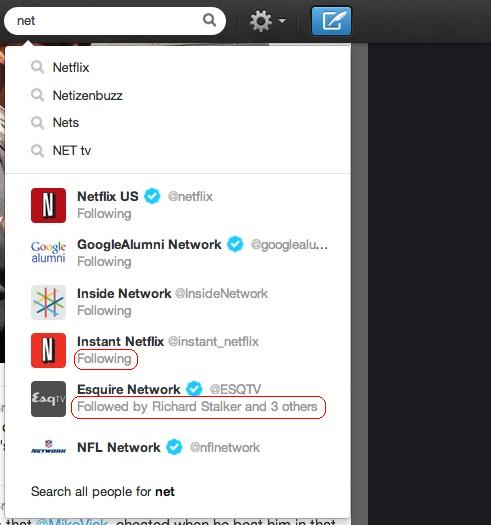The image size is (491, 525).
Task: Click the Netflix US avatar icon
Action: [x=48, y=205]
